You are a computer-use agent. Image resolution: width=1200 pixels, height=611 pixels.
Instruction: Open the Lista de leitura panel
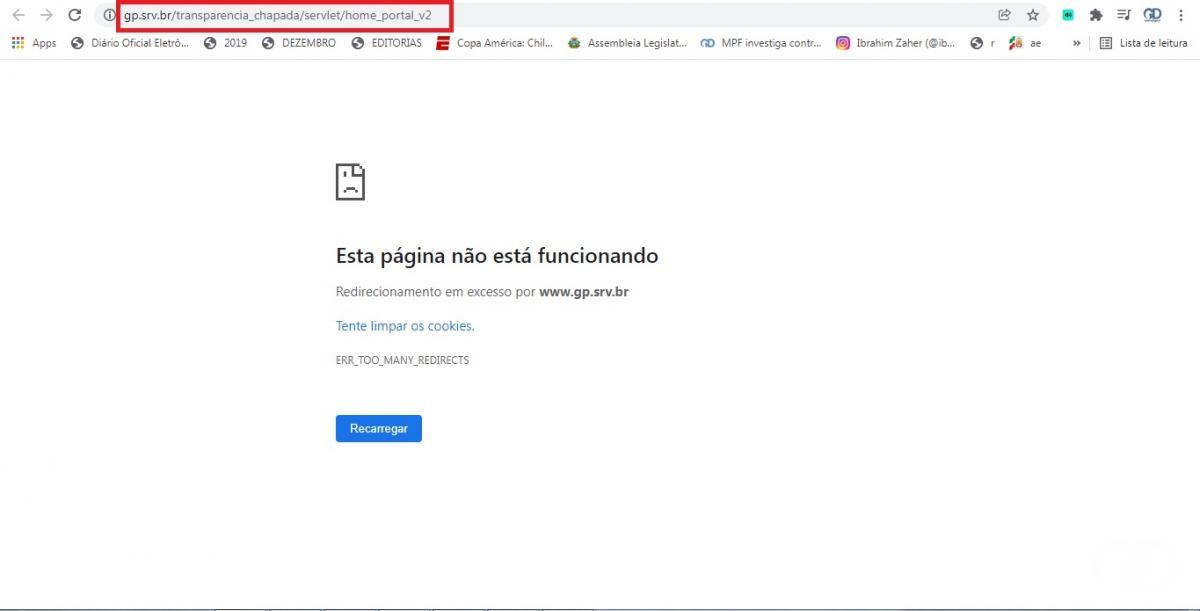click(1144, 43)
